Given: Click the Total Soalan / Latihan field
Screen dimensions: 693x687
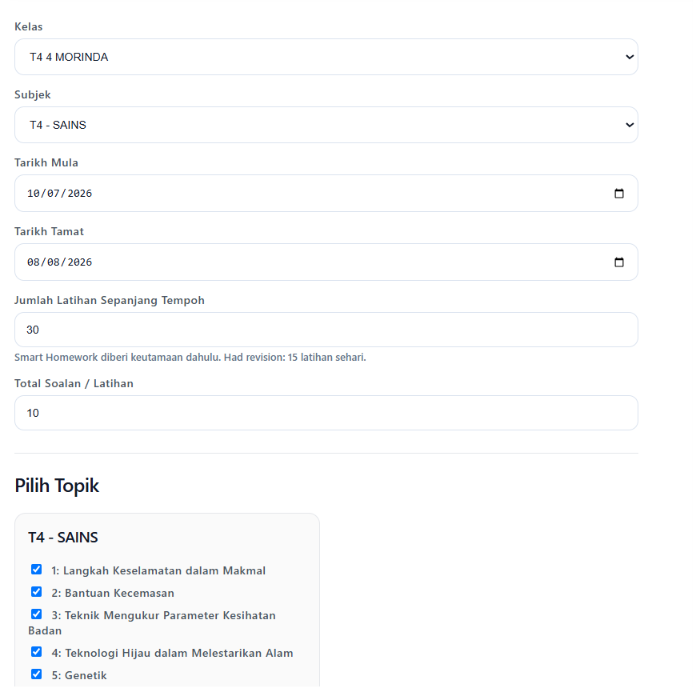Looking at the screenshot, I should tap(326, 413).
